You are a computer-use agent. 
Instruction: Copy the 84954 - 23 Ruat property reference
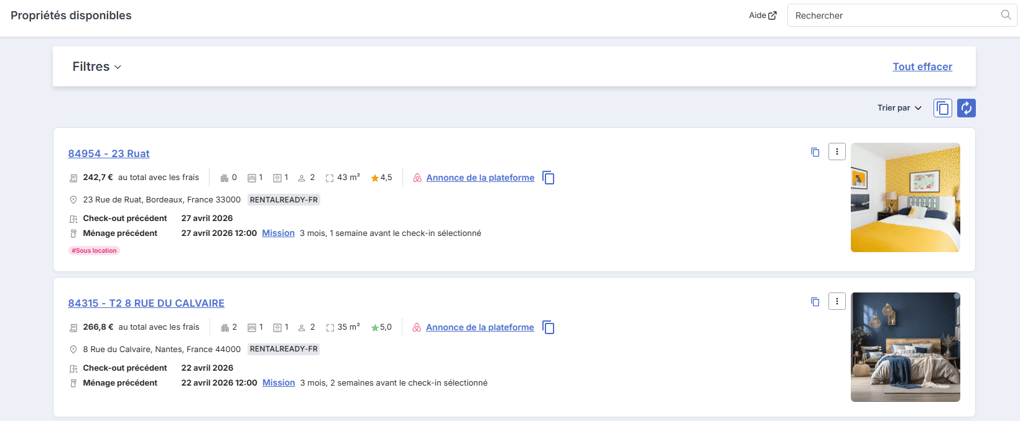[x=815, y=152]
